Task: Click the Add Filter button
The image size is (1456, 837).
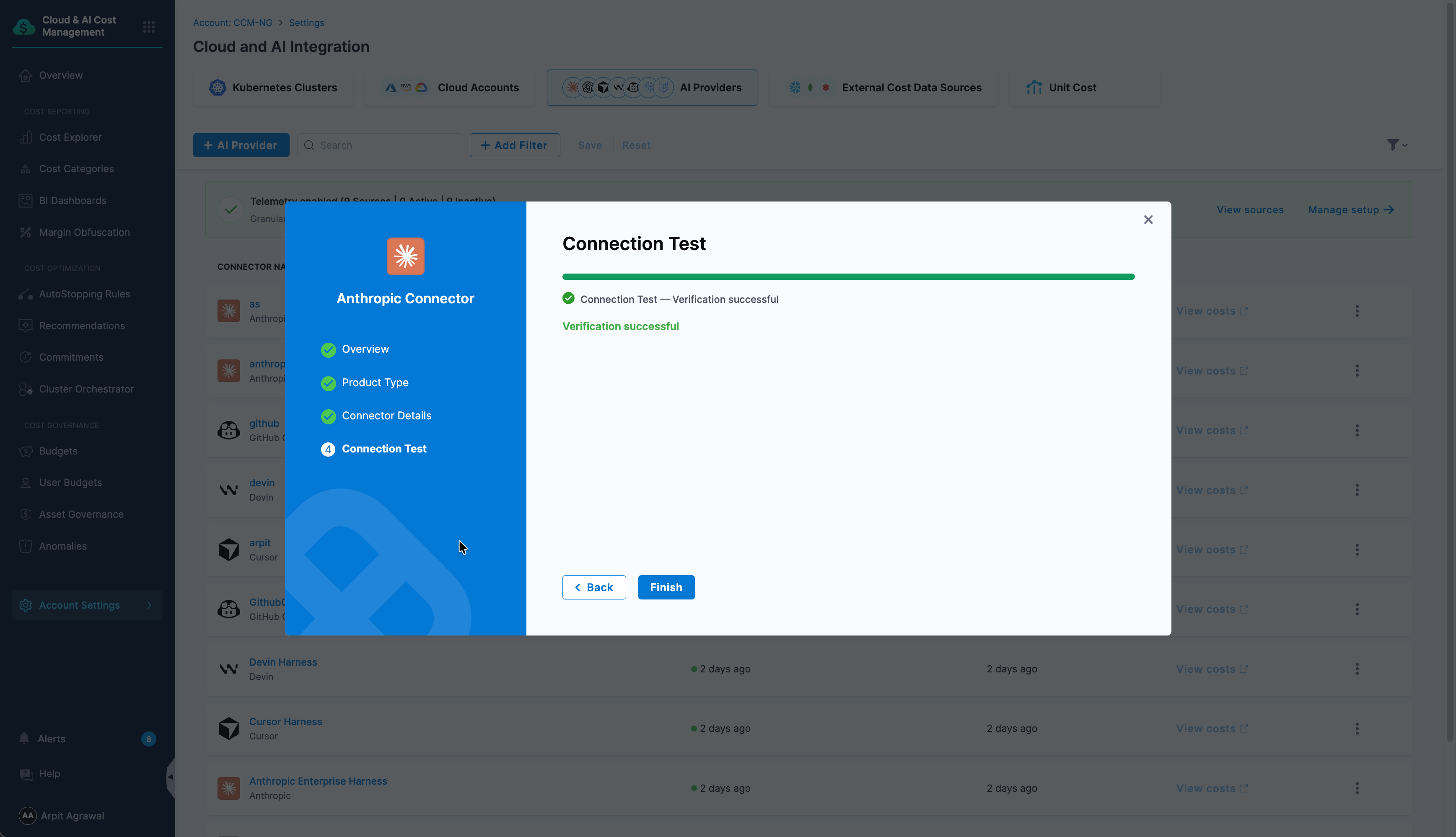Action: (x=515, y=145)
